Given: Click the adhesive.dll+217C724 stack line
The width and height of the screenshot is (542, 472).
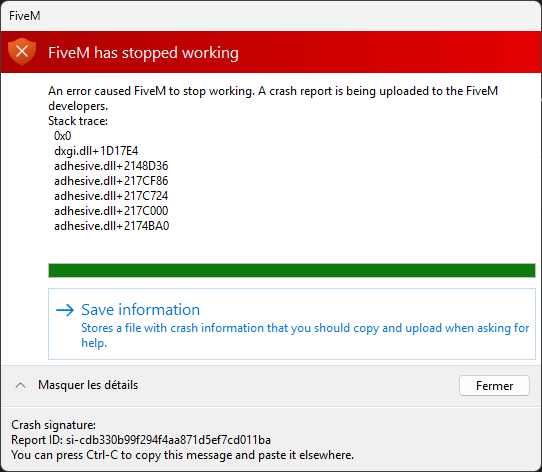Looking at the screenshot, I should pos(111,196).
